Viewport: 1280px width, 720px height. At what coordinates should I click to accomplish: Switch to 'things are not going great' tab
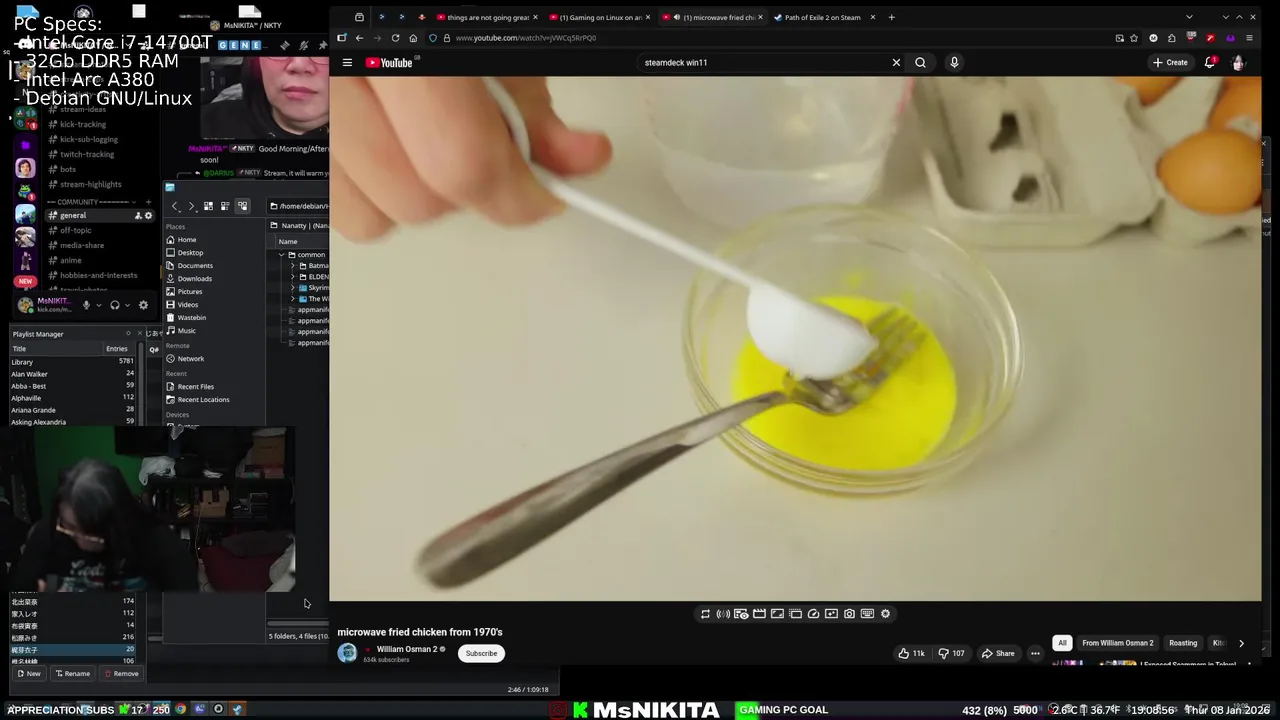(x=488, y=17)
